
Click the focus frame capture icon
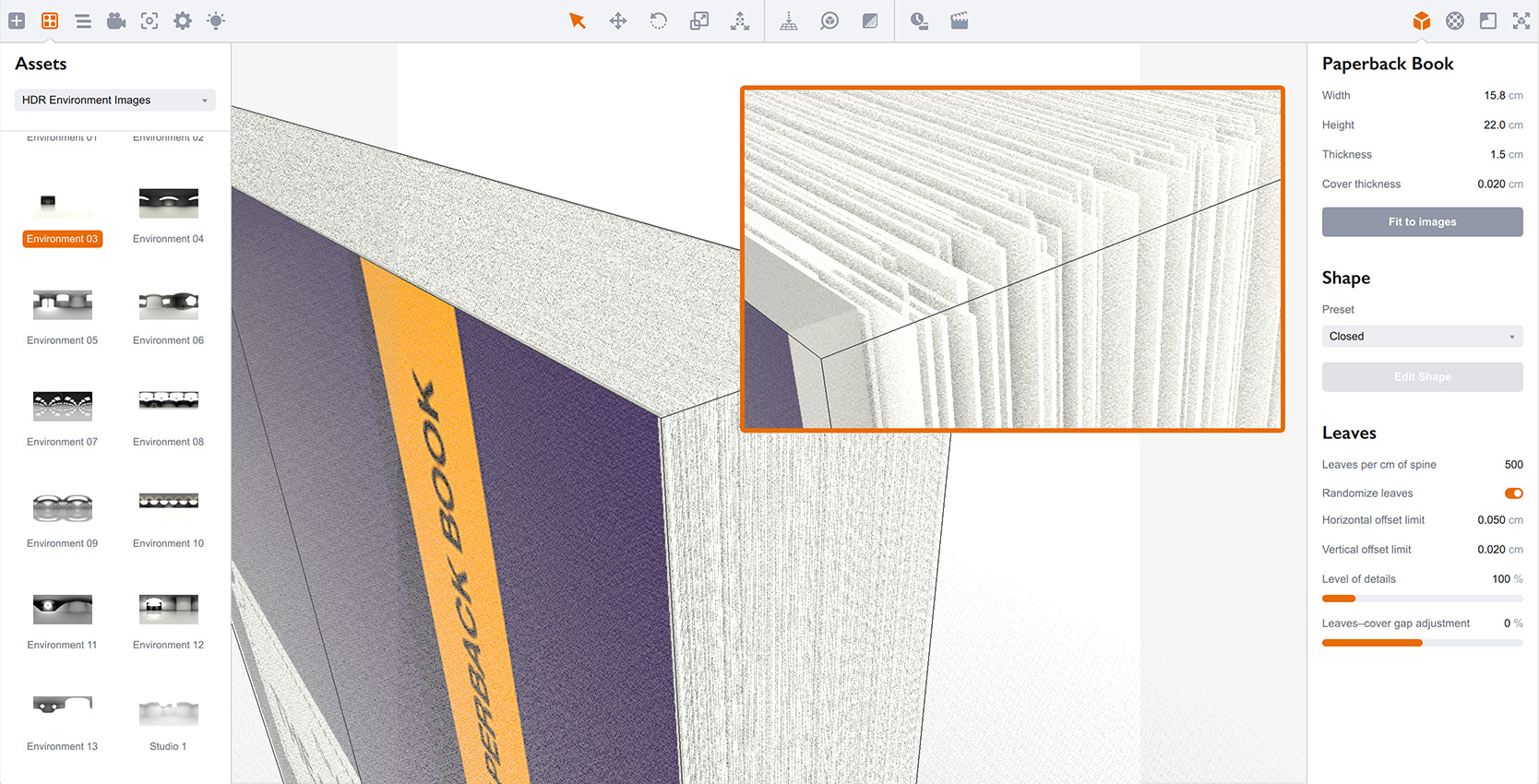[x=149, y=20]
